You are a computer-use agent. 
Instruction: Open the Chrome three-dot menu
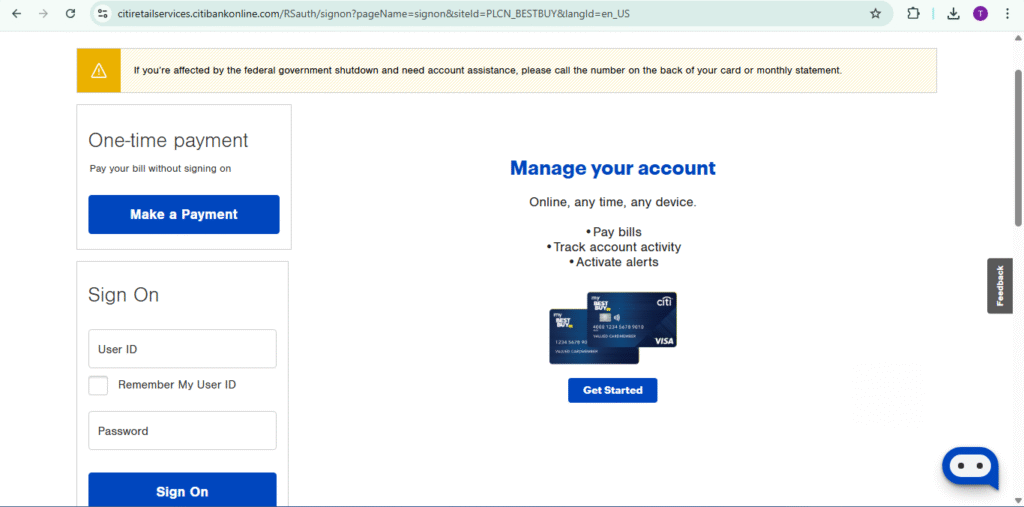1007,14
